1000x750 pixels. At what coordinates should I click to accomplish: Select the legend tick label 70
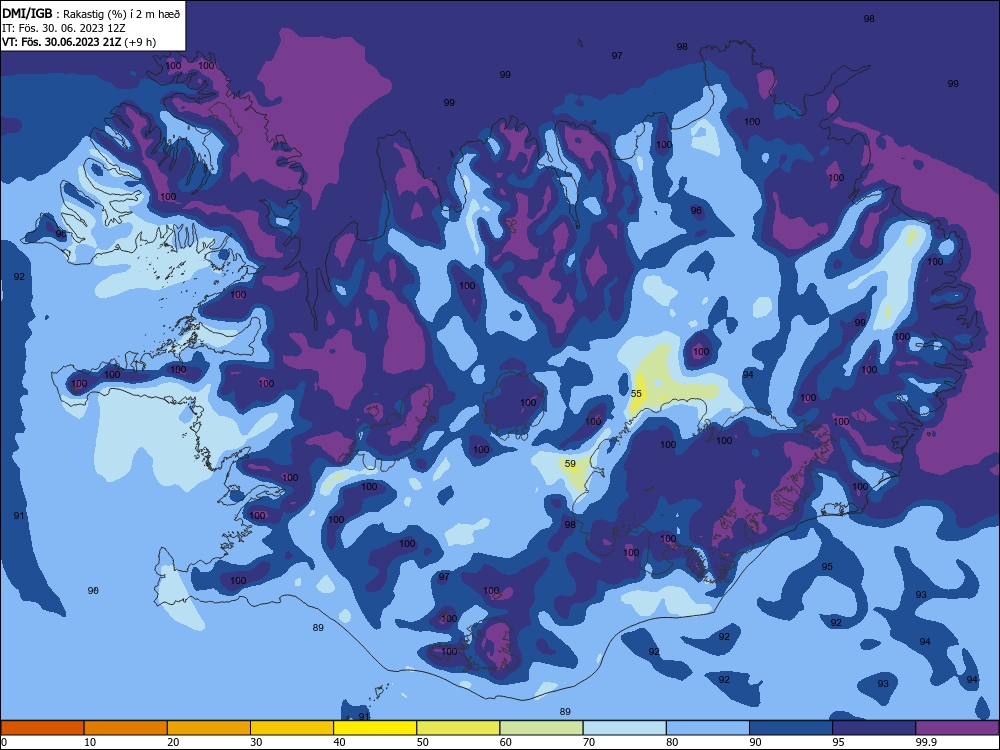click(x=589, y=742)
